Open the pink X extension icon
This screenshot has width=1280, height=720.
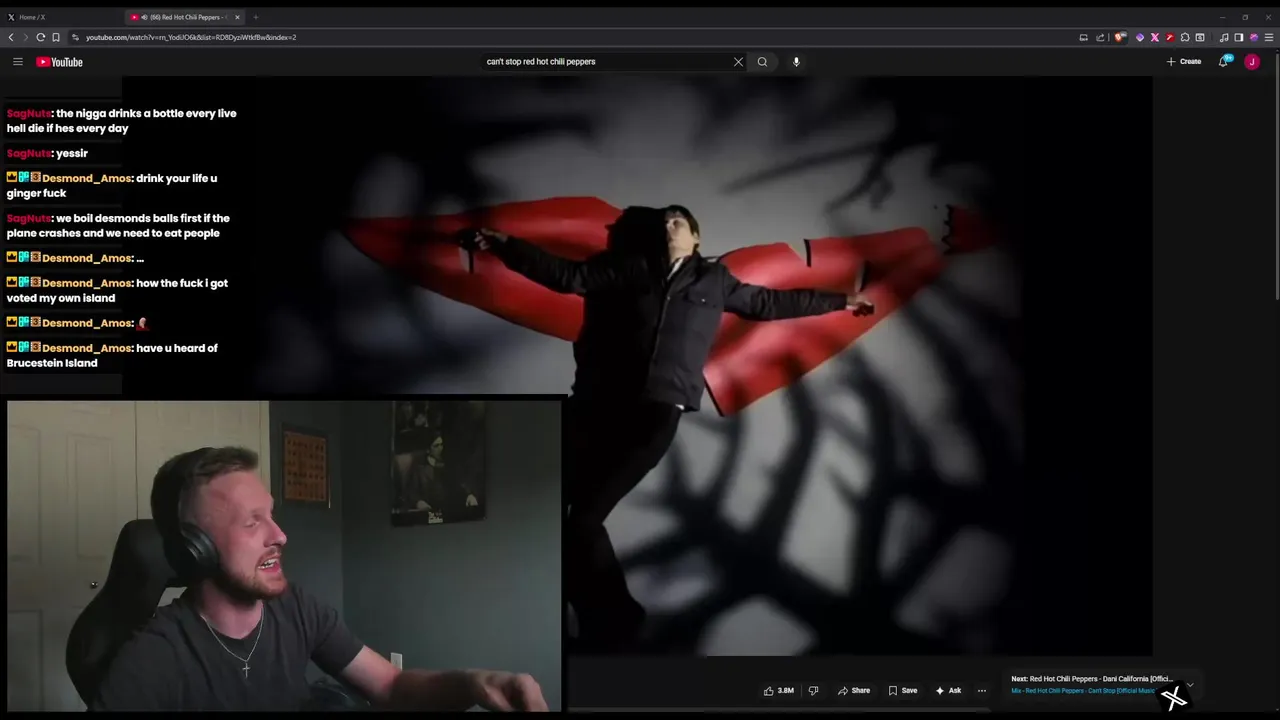click(x=1155, y=37)
